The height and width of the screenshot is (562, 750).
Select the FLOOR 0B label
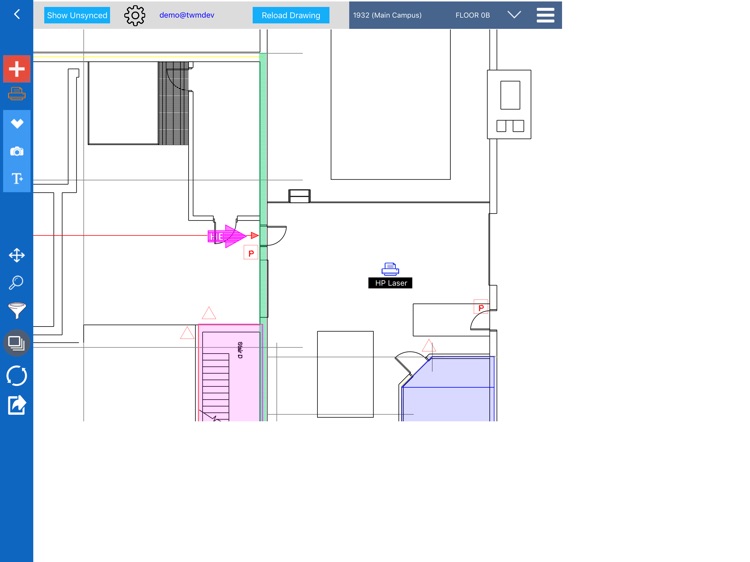tap(473, 15)
